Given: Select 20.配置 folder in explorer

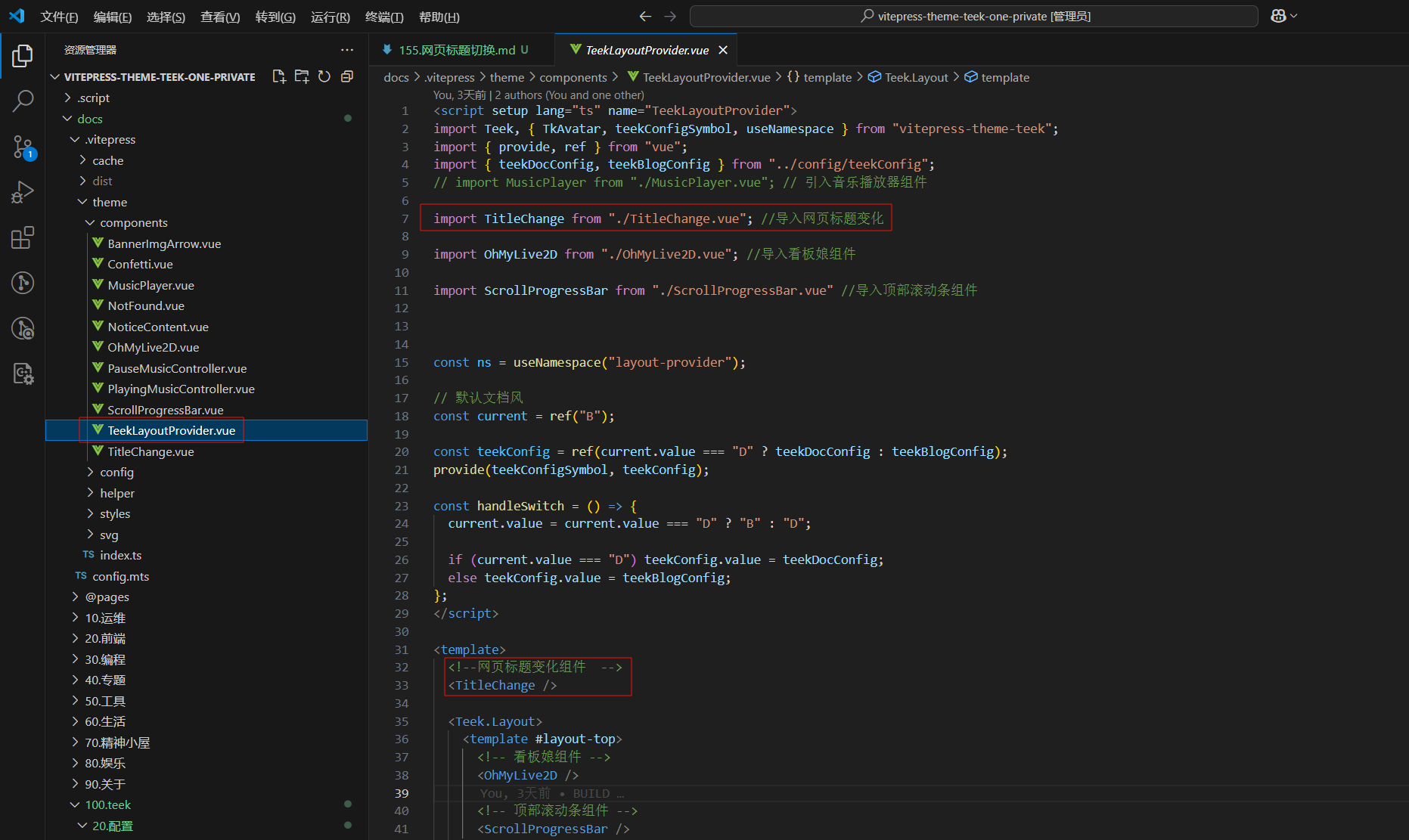Looking at the screenshot, I should pos(206,826).
